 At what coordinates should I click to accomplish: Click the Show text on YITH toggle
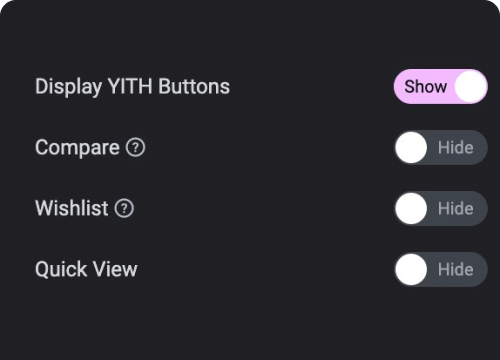coord(425,87)
